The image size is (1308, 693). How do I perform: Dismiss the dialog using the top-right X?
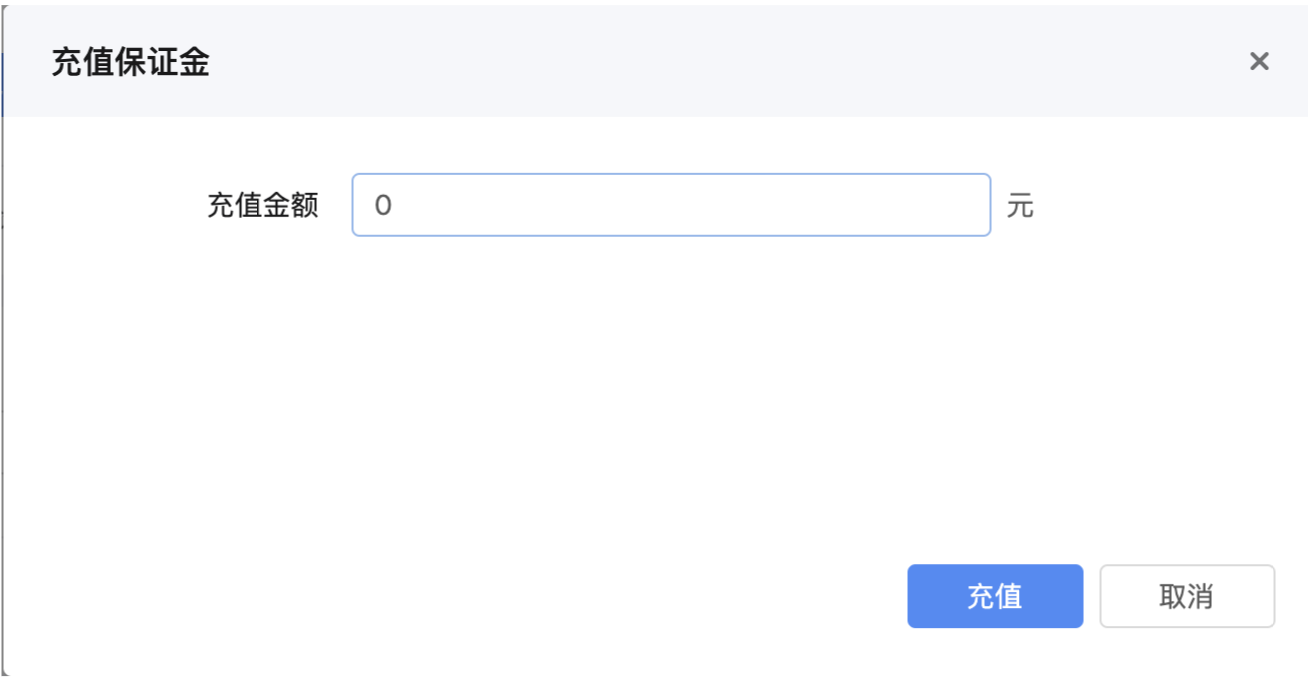click(x=1259, y=62)
